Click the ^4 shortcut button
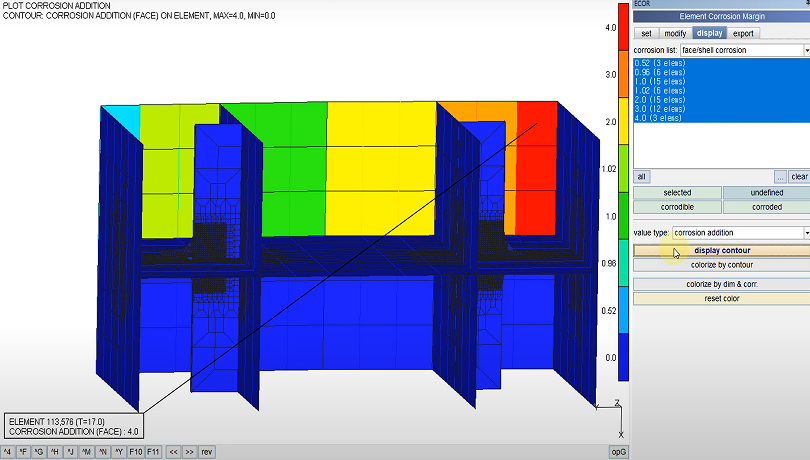 coord(8,452)
